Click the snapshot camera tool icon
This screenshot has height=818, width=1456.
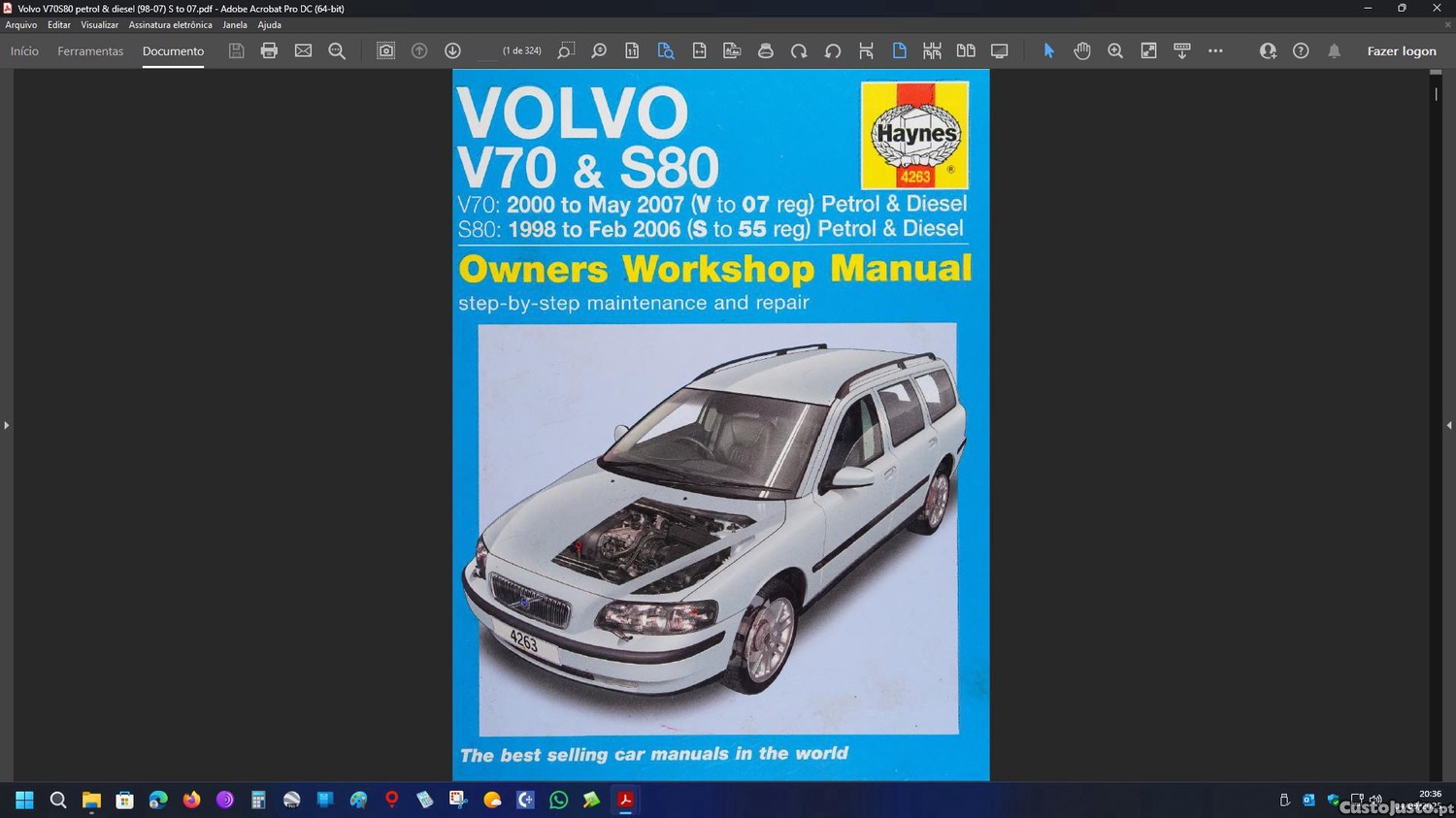coord(385,51)
